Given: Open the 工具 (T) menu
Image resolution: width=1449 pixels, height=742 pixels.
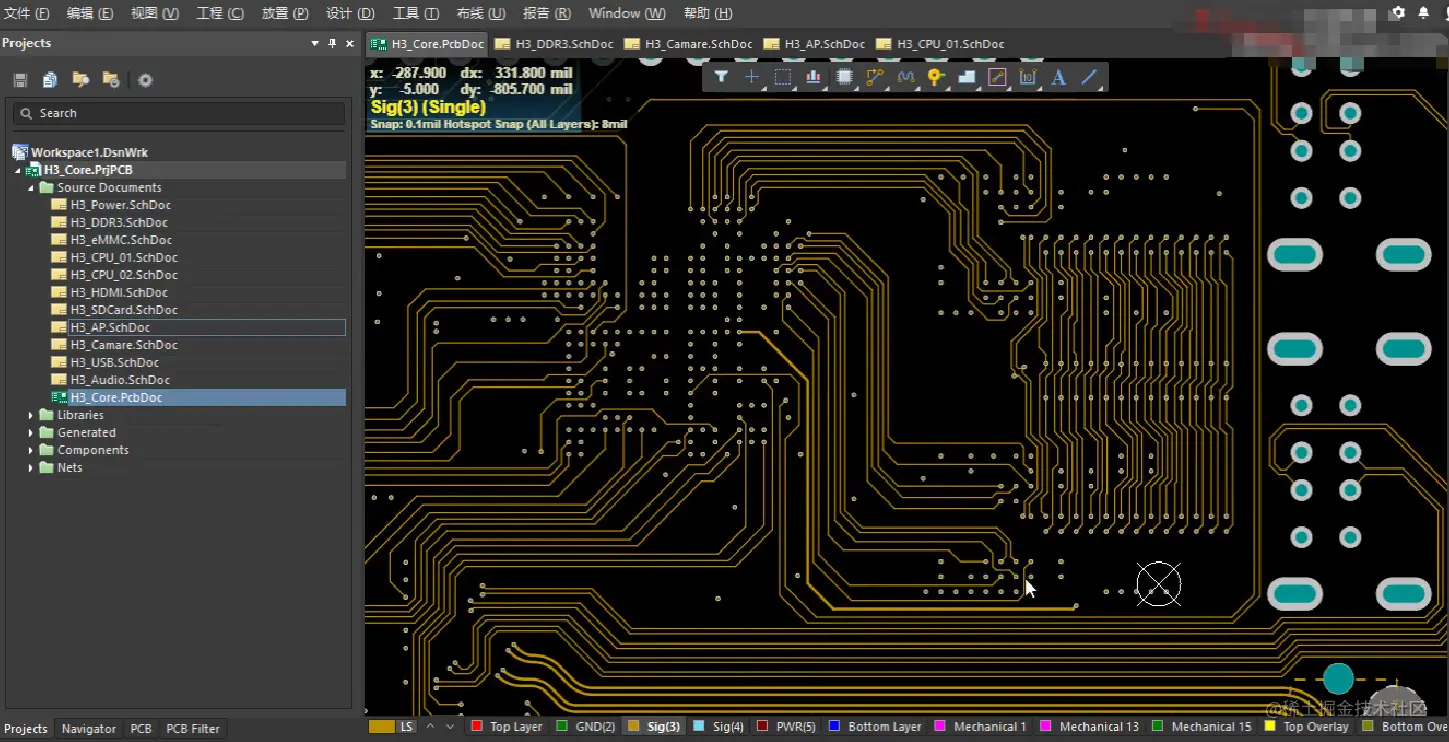Looking at the screenshot, I should point(416,13).
